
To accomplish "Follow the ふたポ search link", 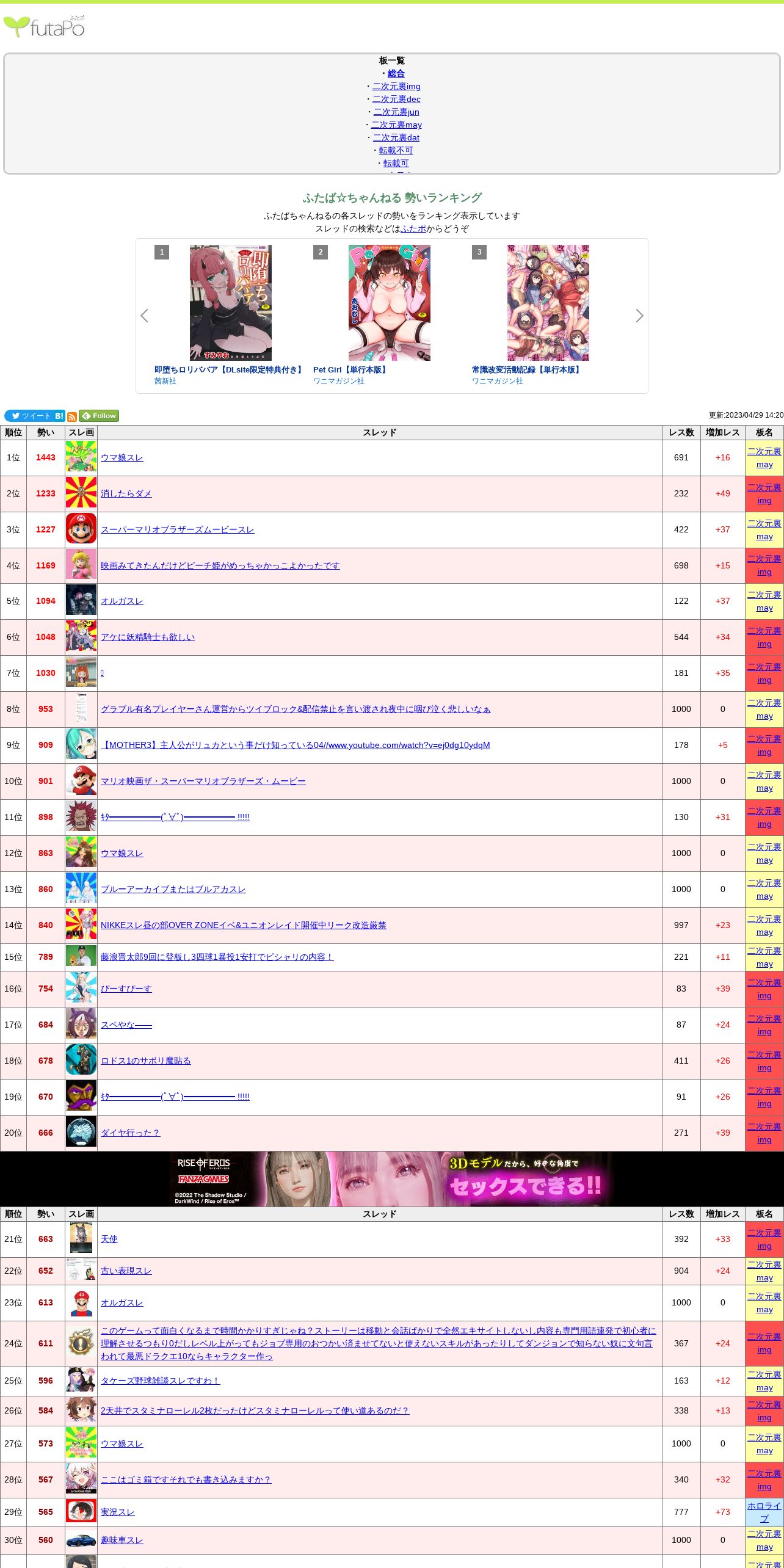I will [x=413, y=228].
